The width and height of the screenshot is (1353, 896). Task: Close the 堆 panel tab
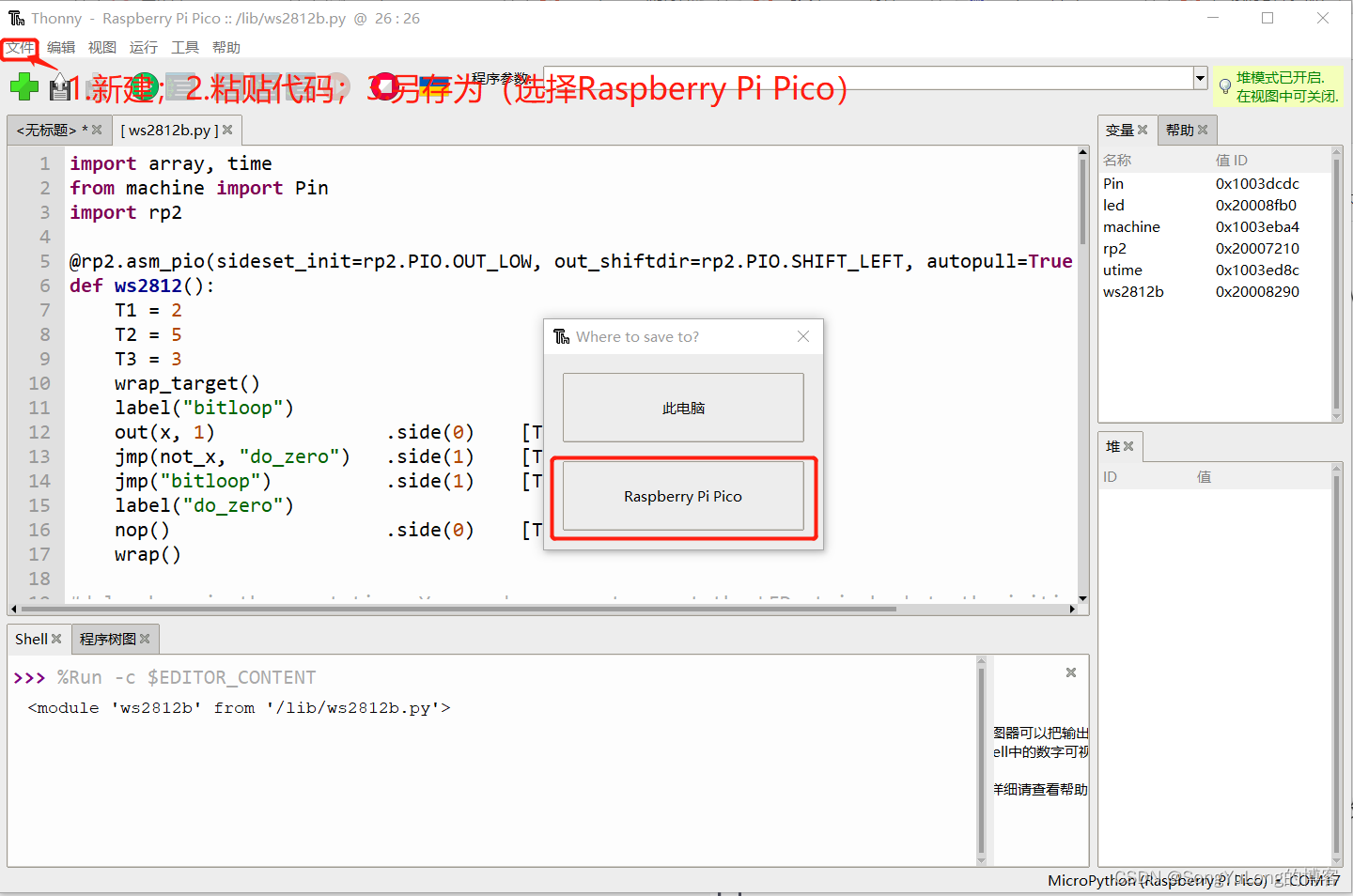coord(1128,446)
